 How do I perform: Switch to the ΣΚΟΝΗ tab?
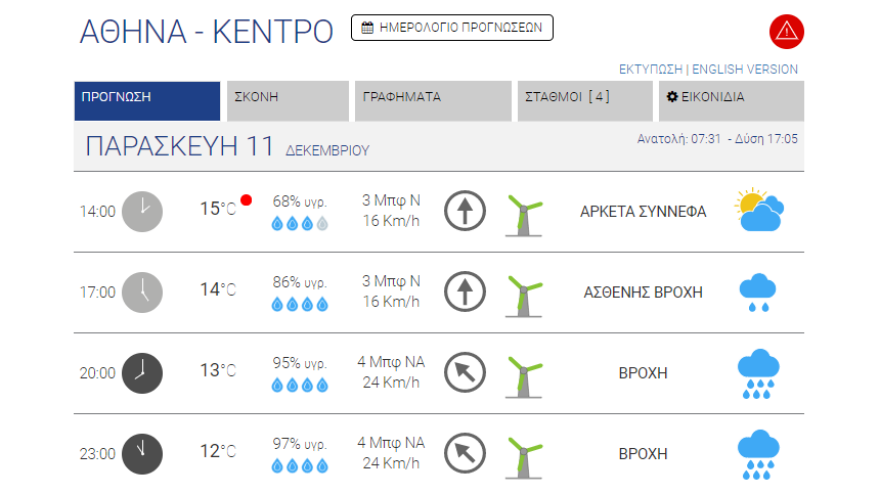click(287, 101)
